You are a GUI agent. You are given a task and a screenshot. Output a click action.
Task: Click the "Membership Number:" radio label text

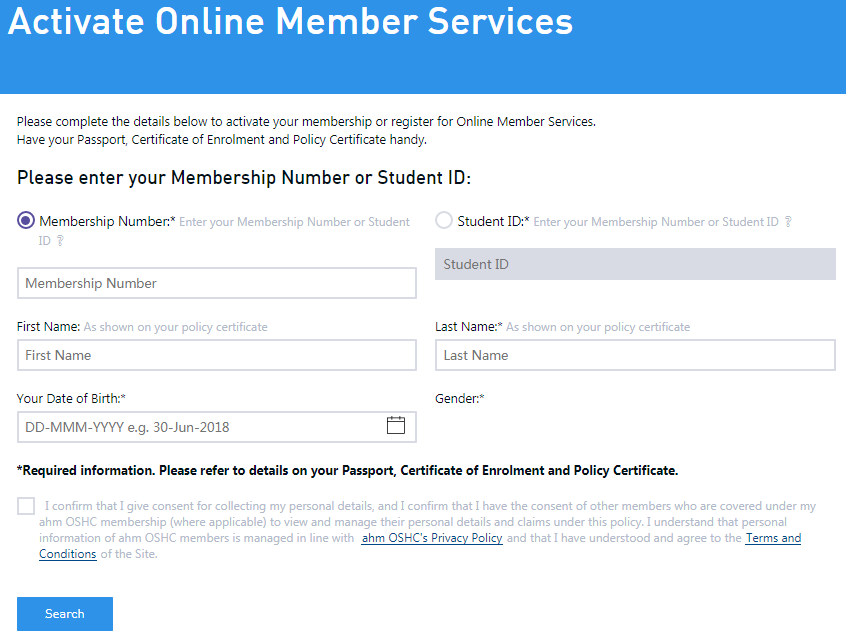point(106,221)
